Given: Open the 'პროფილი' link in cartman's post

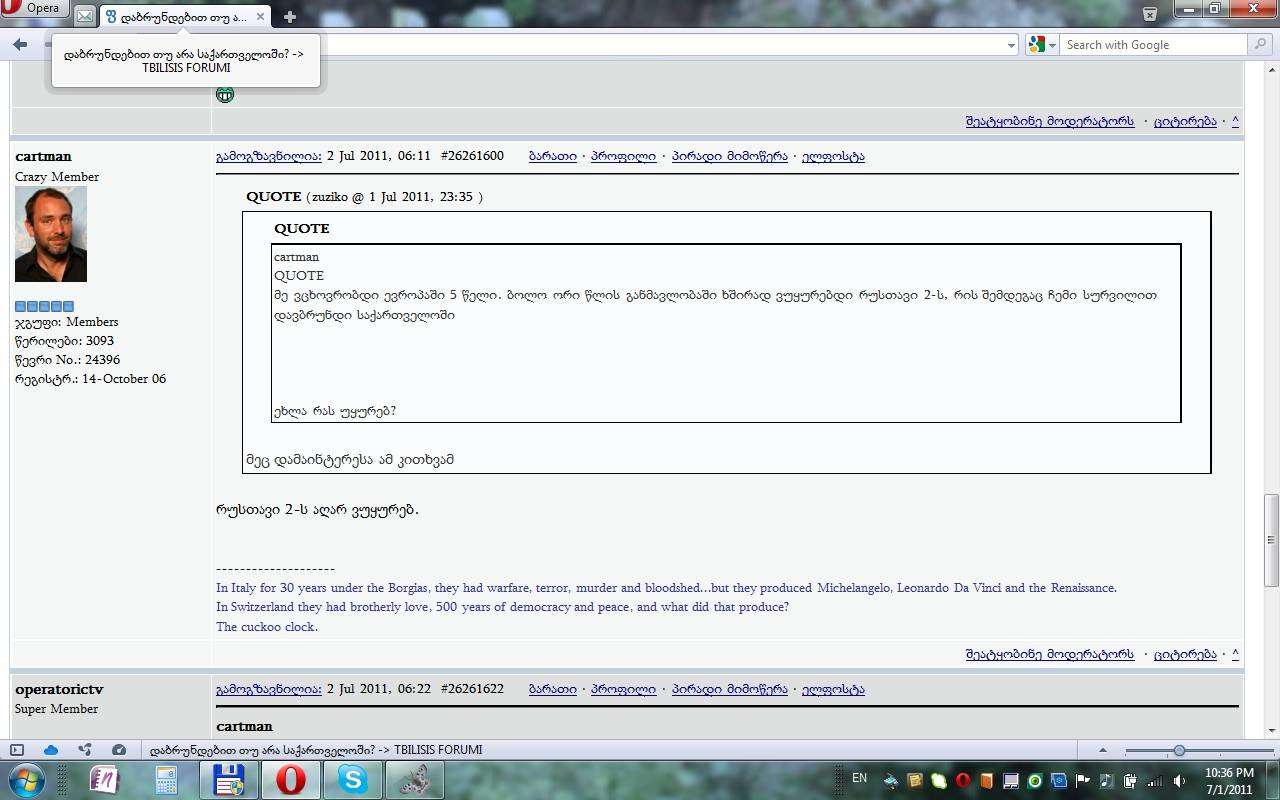Looking at the screenshot, I should coord(623,156).
